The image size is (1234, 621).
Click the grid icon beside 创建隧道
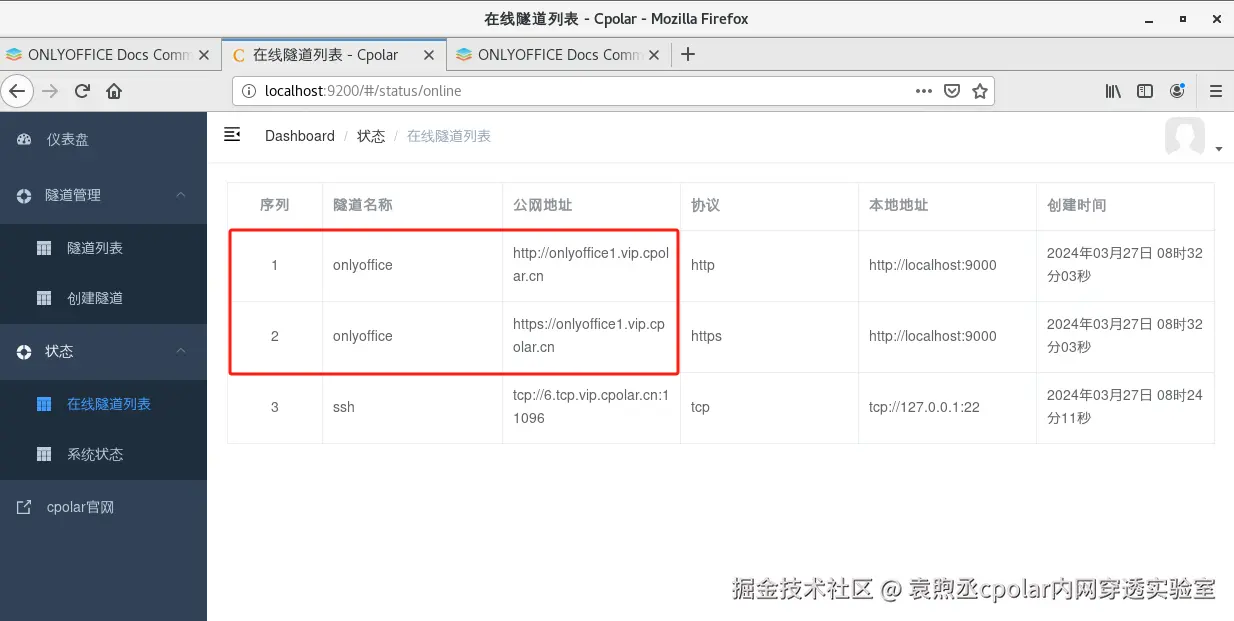44,298
